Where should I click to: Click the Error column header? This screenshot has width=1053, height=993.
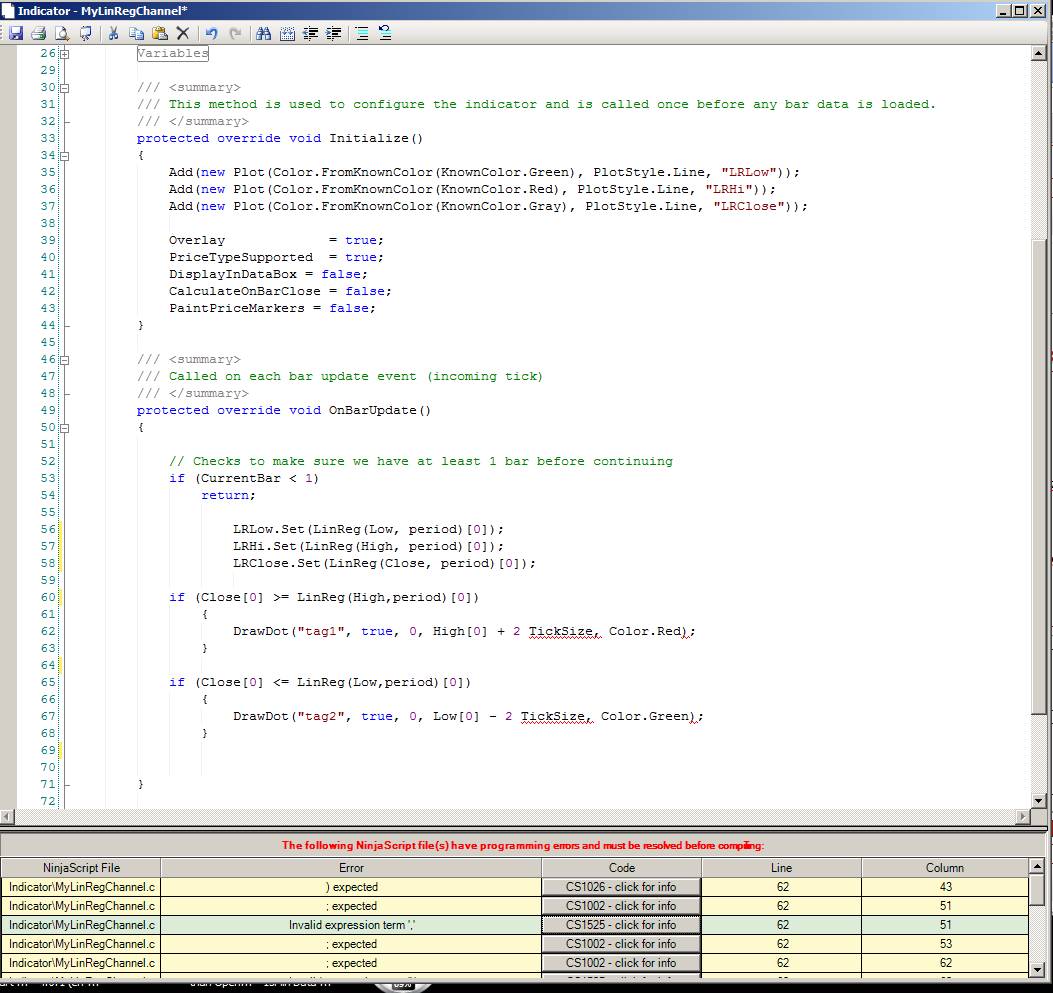click(x=351, y=868)
